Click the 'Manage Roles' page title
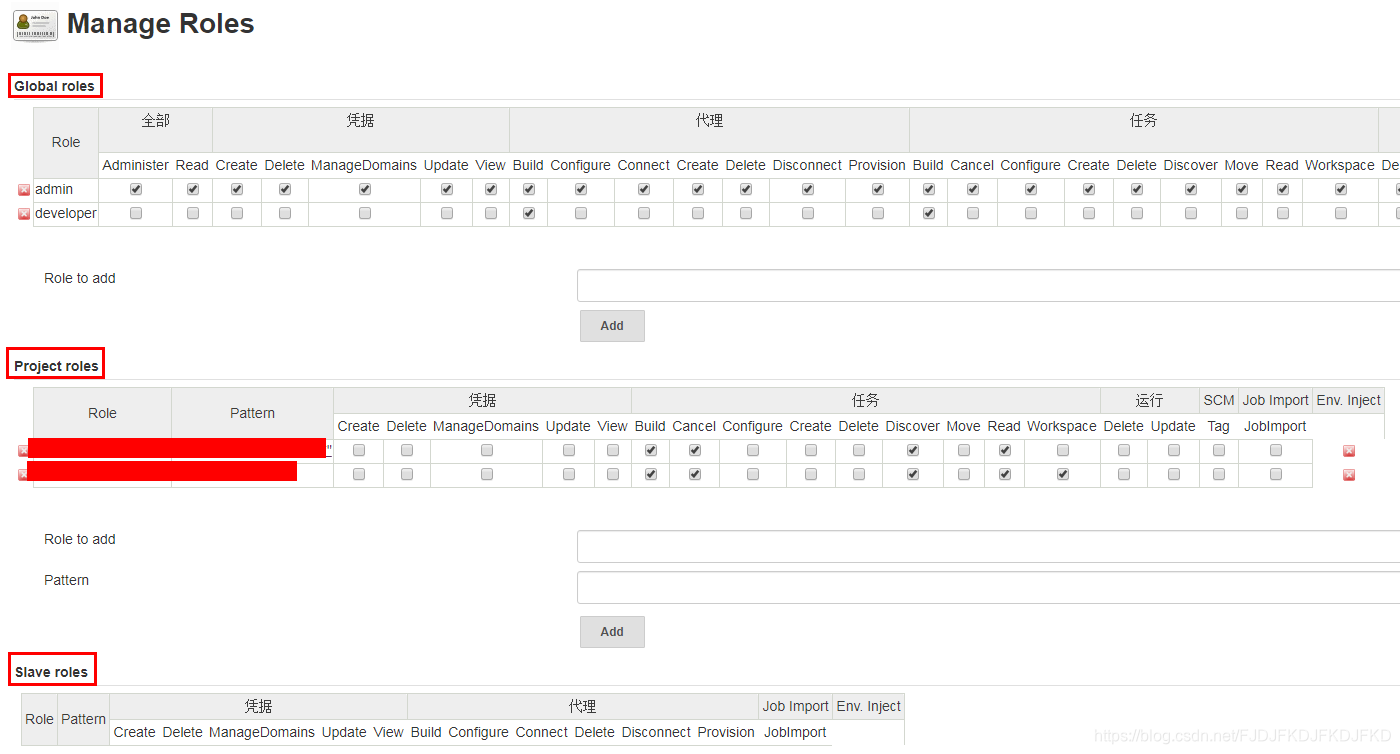 [161, 24]
